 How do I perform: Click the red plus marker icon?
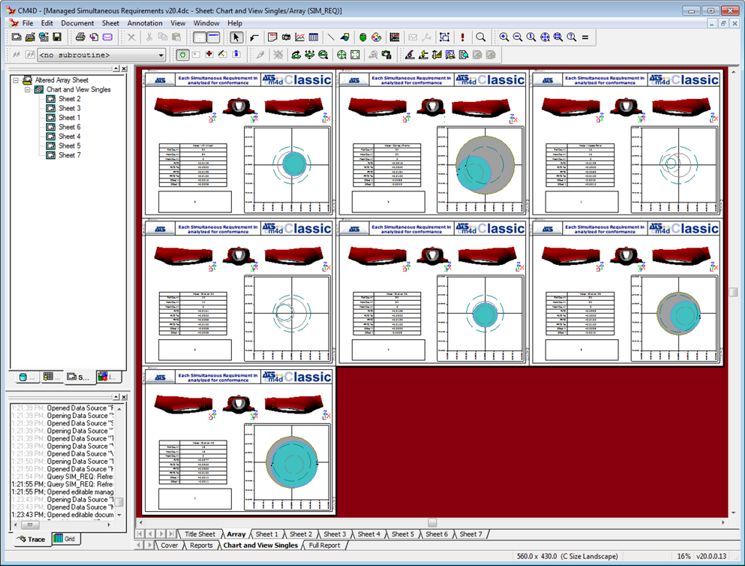209,55
